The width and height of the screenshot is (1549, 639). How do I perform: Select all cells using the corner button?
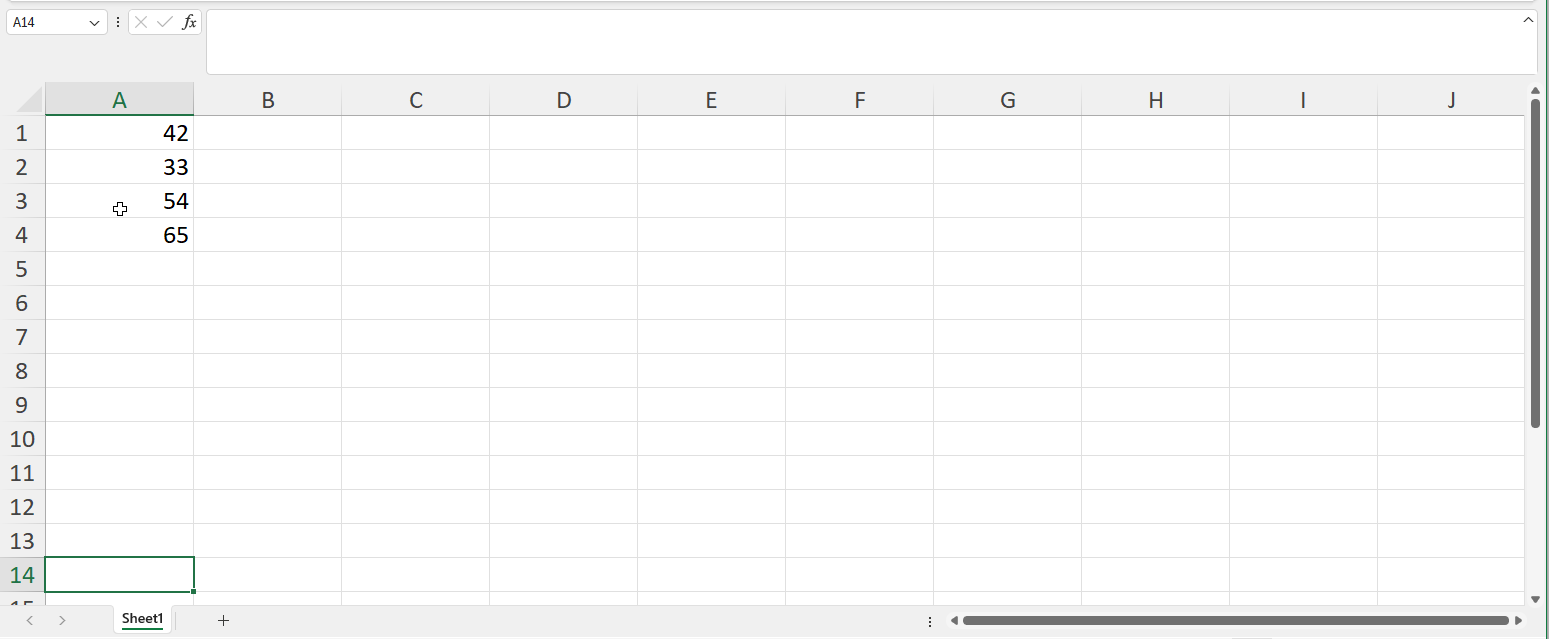28,99
